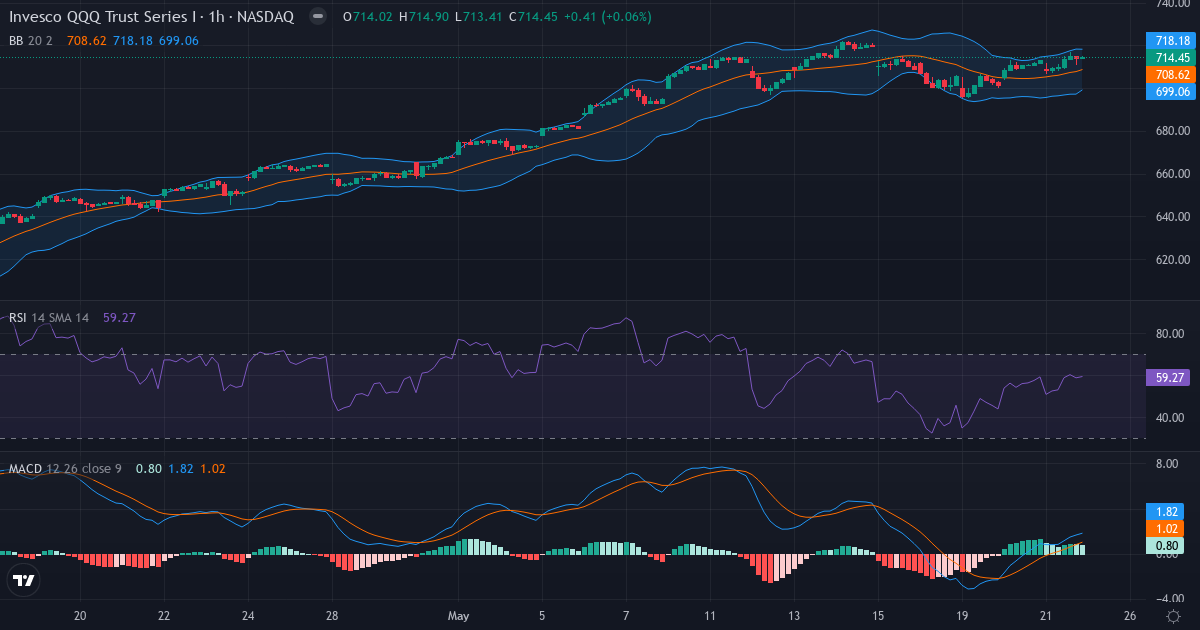The image size is (1200, 630).
Task: Click the BB lower value 699.06 in legend
Action: [179, 41]
